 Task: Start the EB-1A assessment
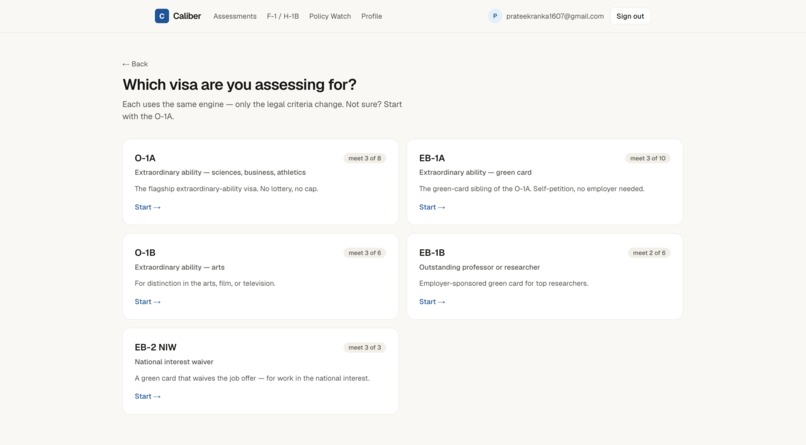click(x=432, y=207)
